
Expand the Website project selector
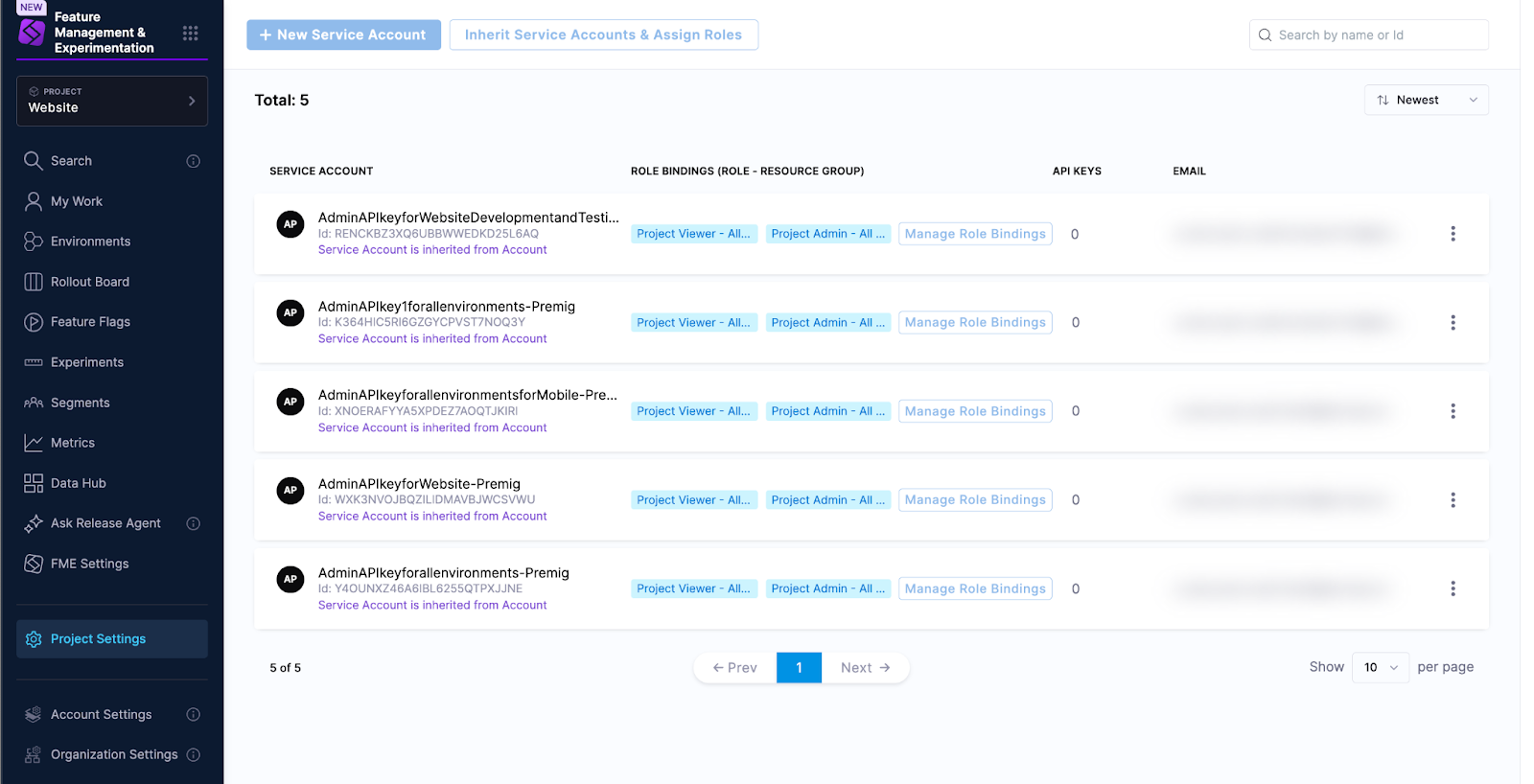[112, 101]
